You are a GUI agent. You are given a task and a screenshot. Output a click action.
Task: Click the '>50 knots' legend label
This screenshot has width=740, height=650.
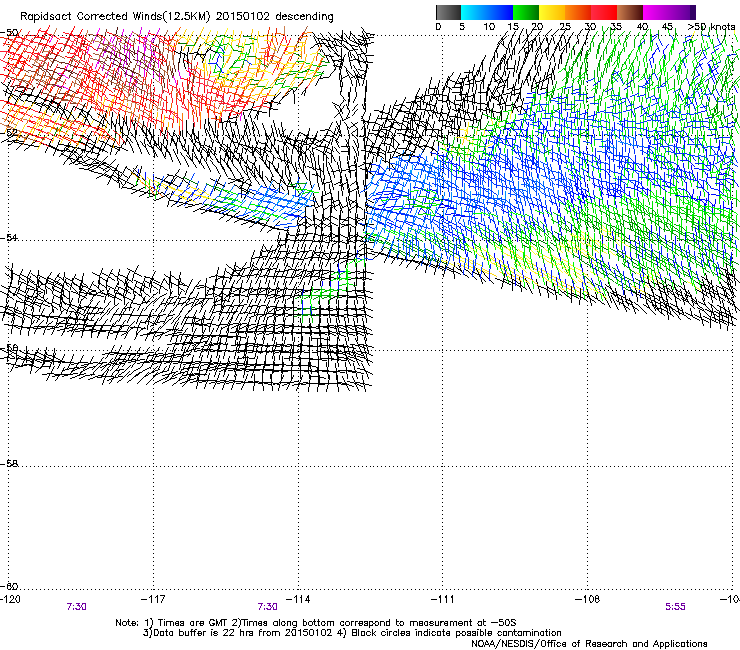tap(711, 27)
